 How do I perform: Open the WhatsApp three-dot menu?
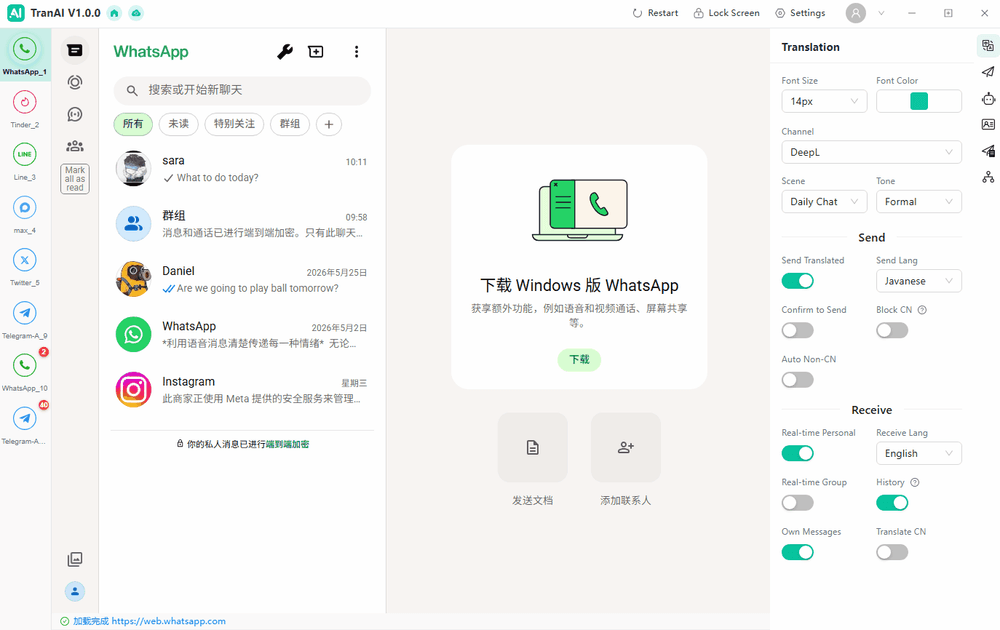357,52
